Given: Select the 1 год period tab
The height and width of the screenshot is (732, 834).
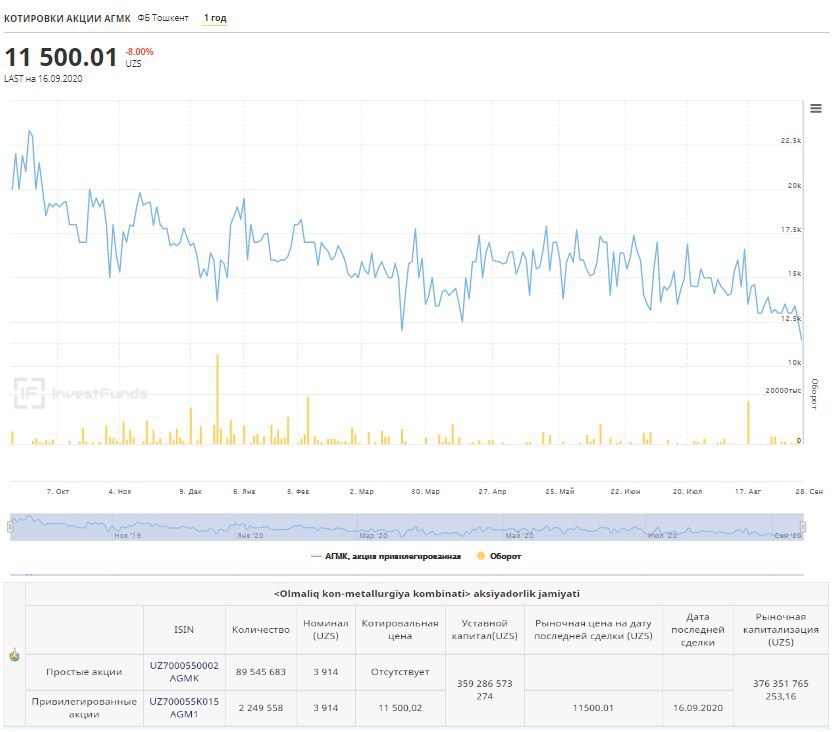Looking at the screenshot, I should pyautogui.click(x=215, y=18).
